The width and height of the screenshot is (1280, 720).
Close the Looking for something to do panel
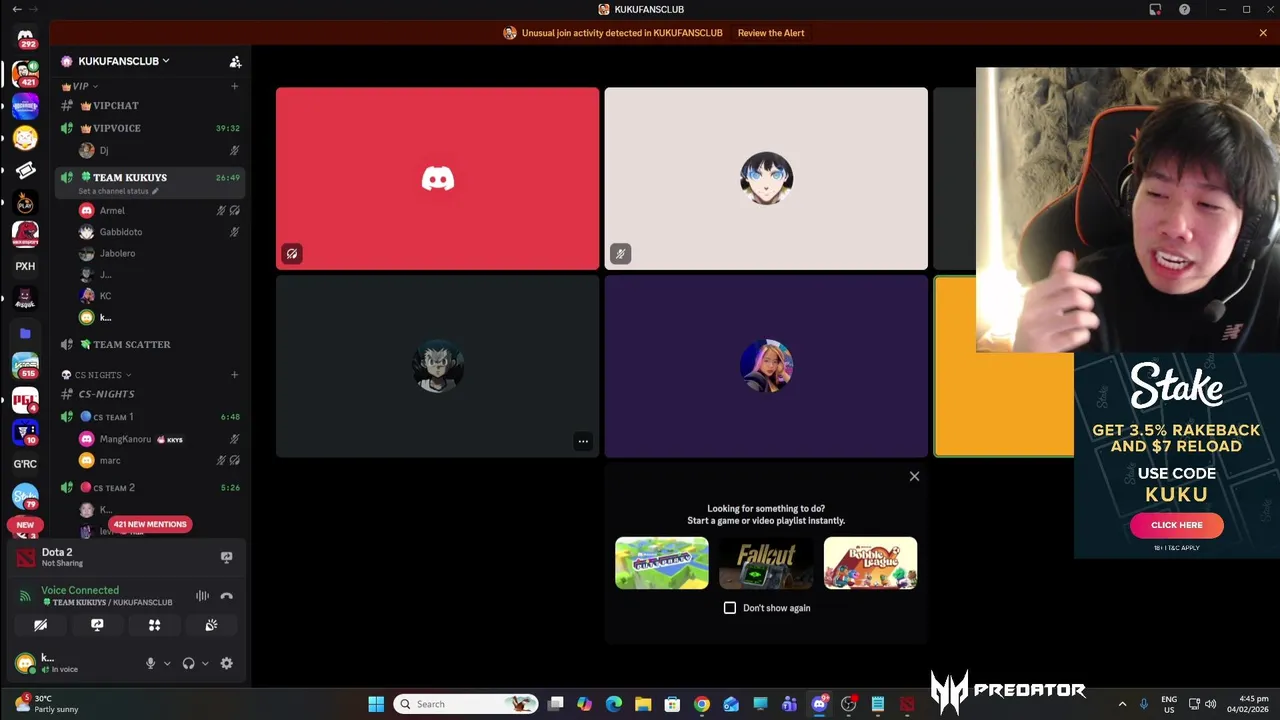click(914, 476)
